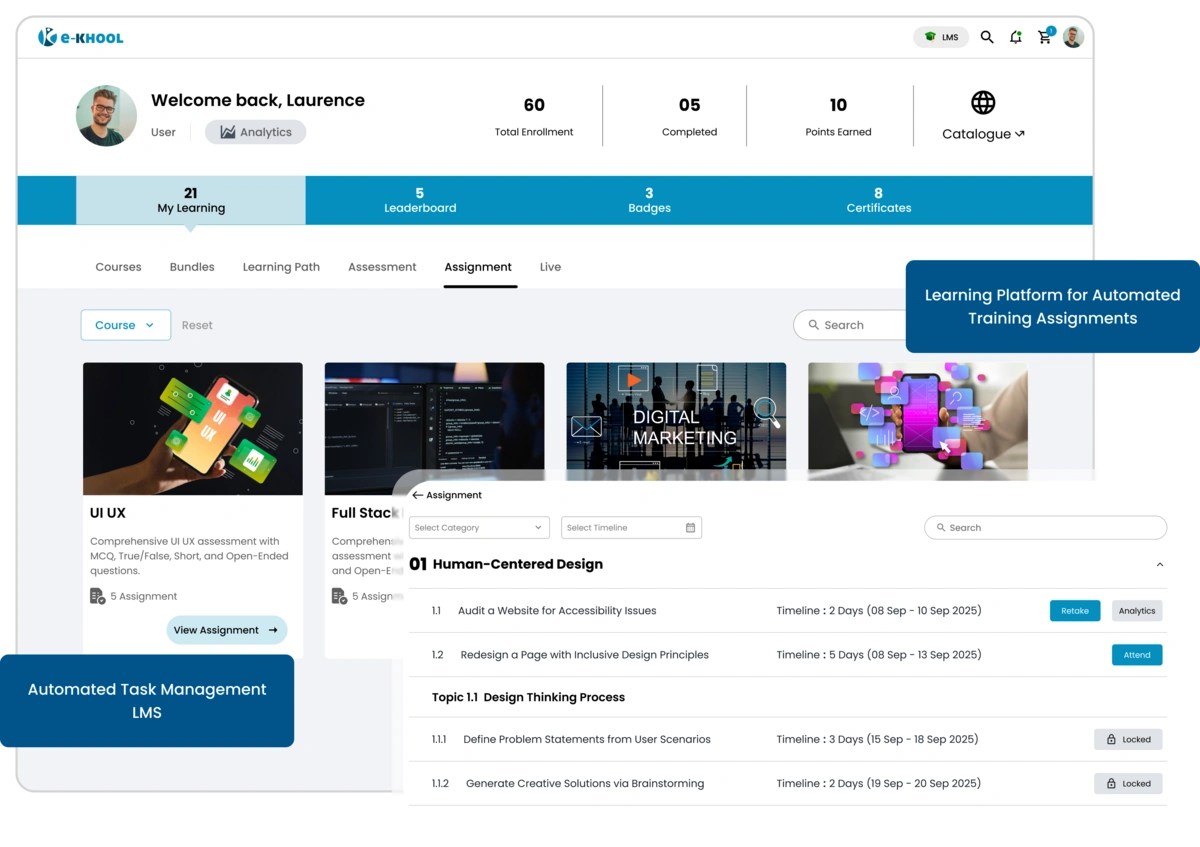Open the calendar icon in Select Timeline
This screenshot has height=847, width=1200.
(x=689, y=527)
